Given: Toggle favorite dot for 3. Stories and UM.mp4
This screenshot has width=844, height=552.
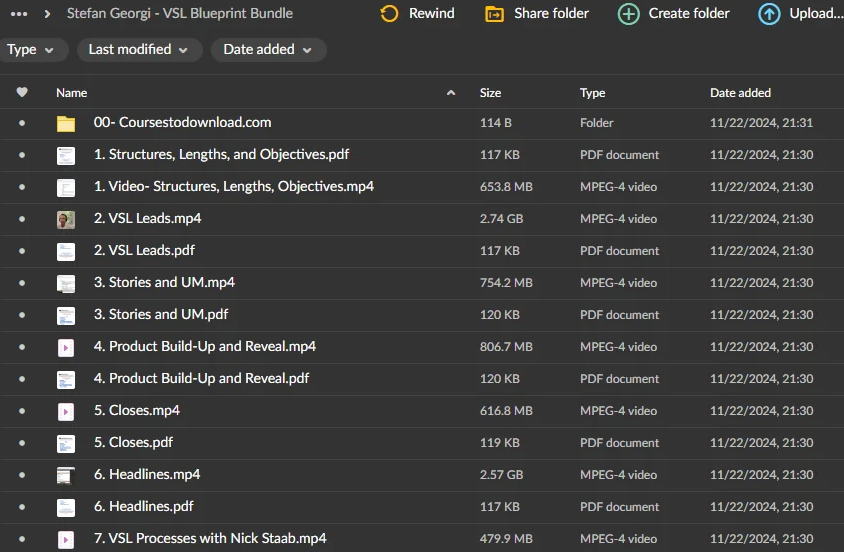Looking at the screenshot, I should (x=22, y=283).
